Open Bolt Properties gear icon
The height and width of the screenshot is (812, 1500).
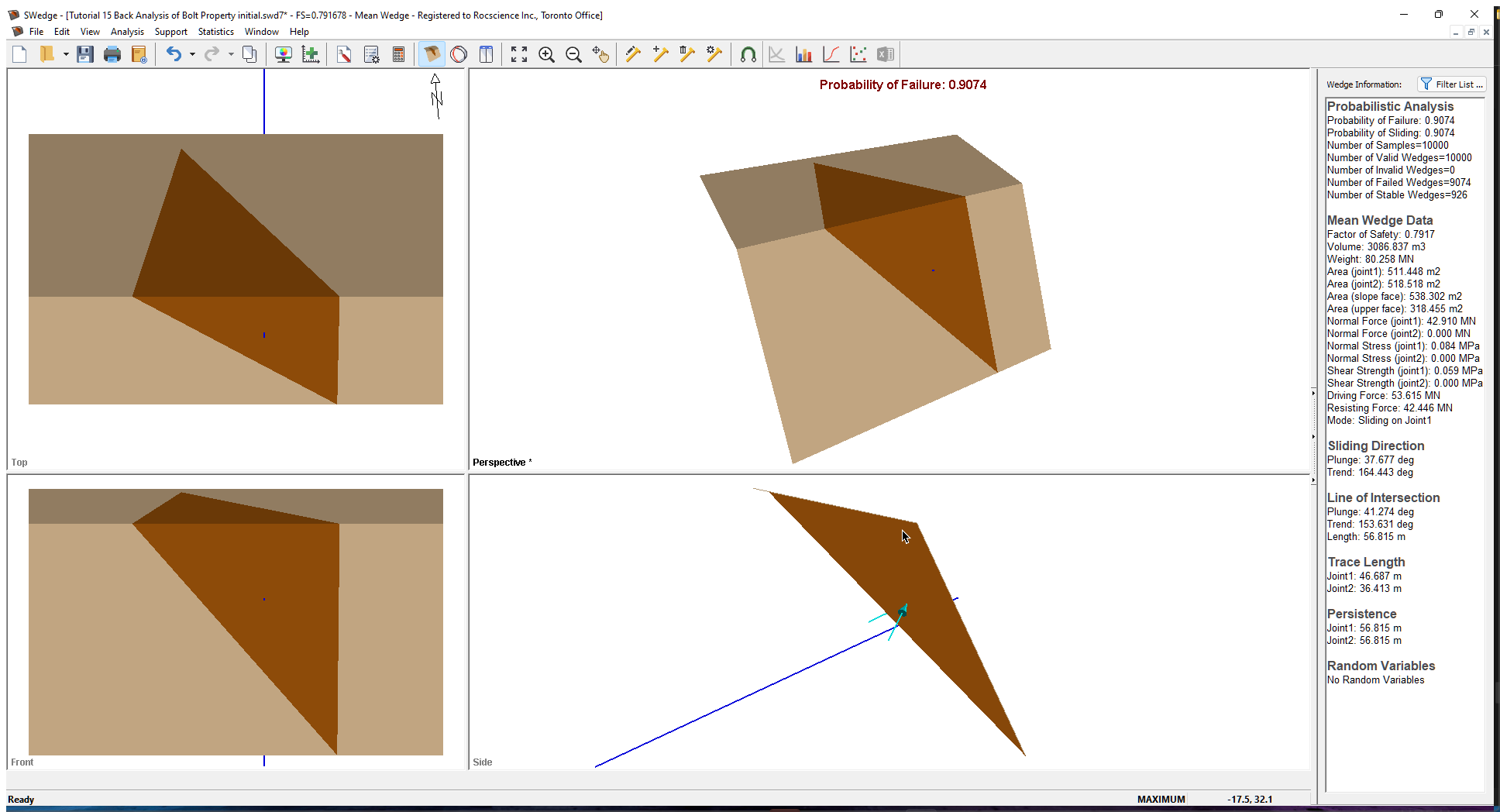714,54
